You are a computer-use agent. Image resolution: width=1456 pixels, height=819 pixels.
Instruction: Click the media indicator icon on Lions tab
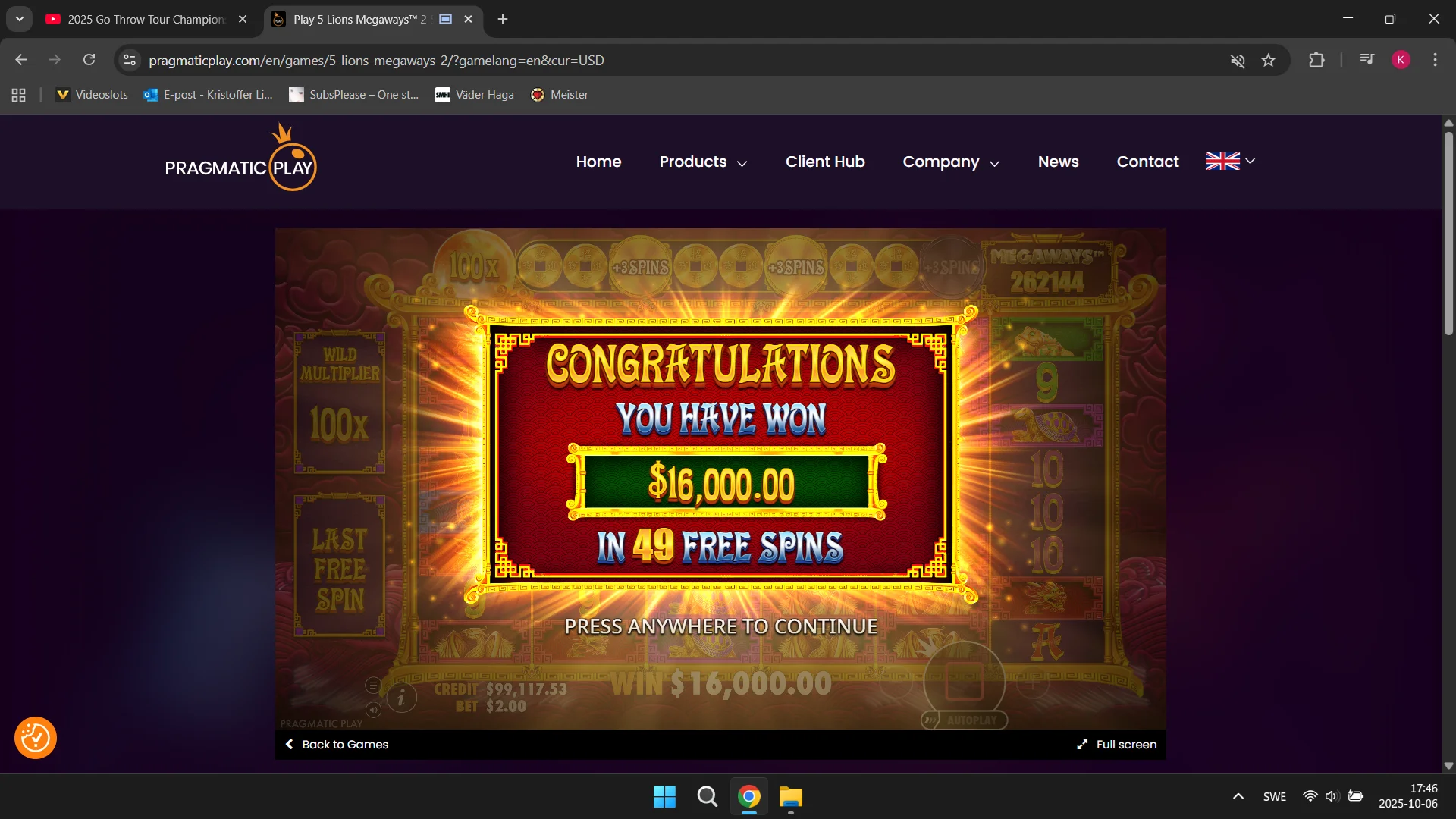point(446,19)
